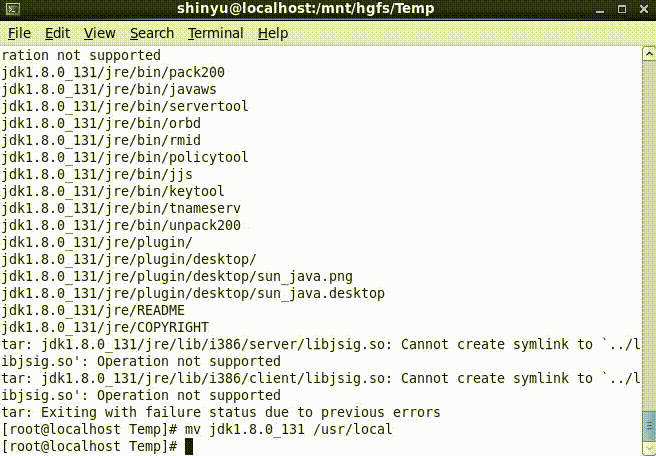Click the scrollbar thumb at bottom

[649, 426]
